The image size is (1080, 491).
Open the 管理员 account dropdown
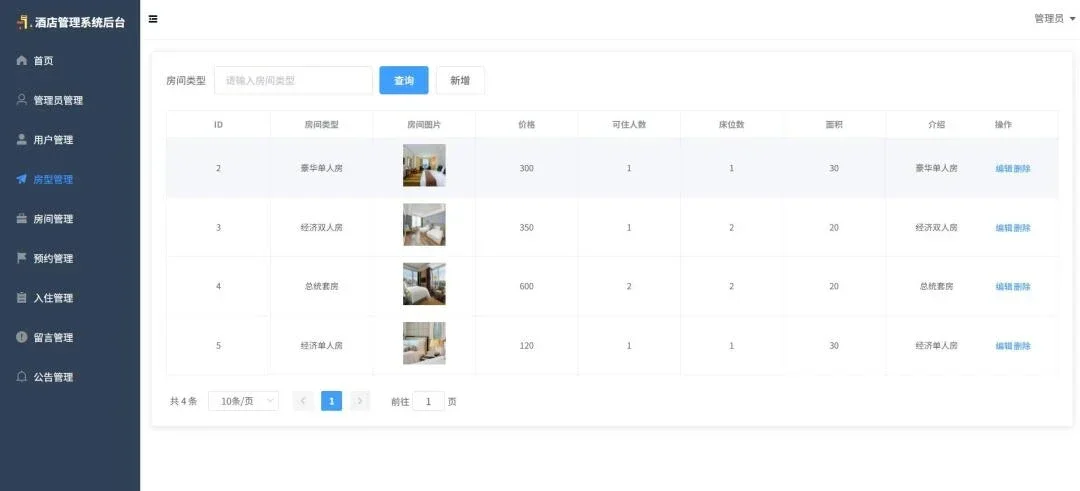(x=1054, y=19)
